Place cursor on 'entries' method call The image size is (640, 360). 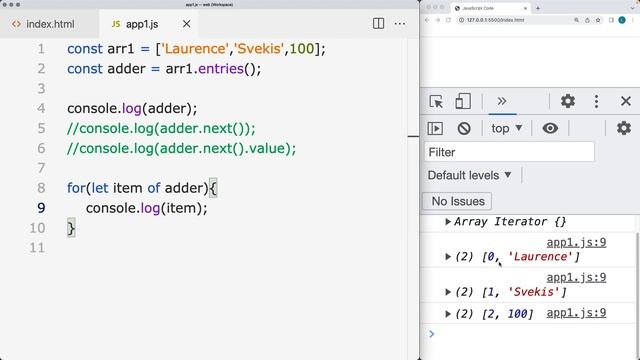point(221,69)
